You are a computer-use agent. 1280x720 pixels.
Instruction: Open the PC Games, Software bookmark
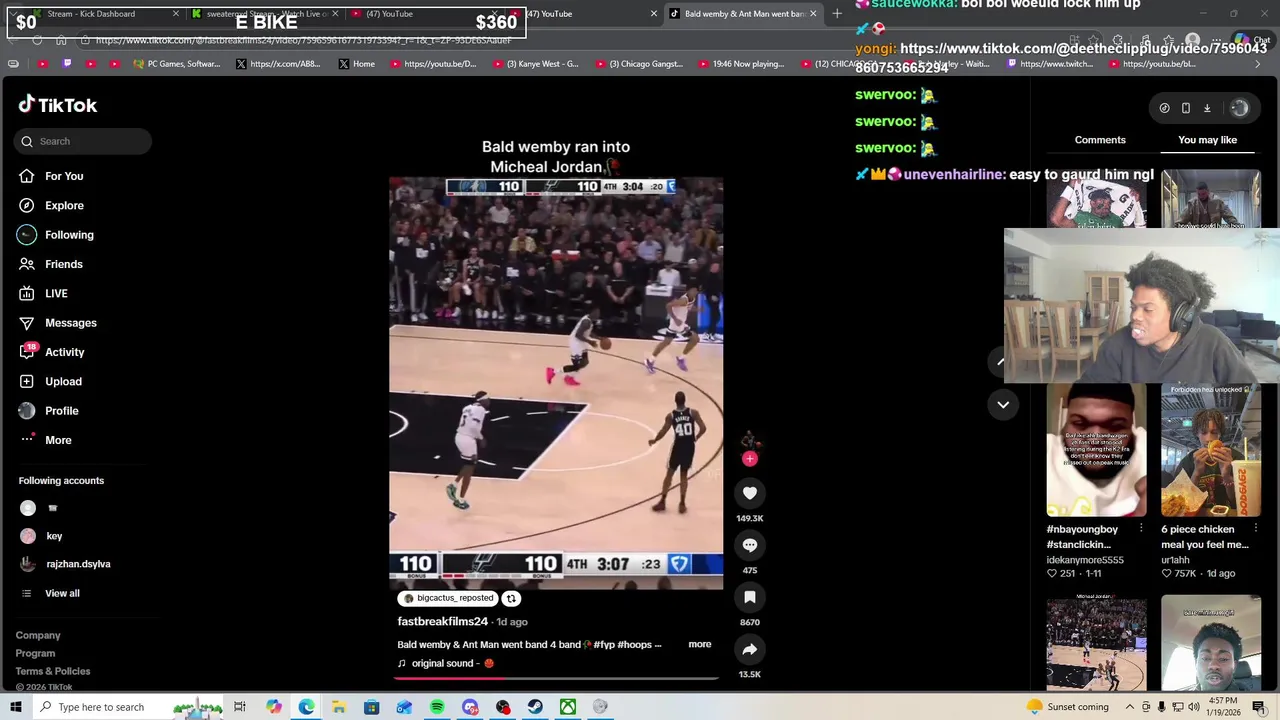coord(178,64)
